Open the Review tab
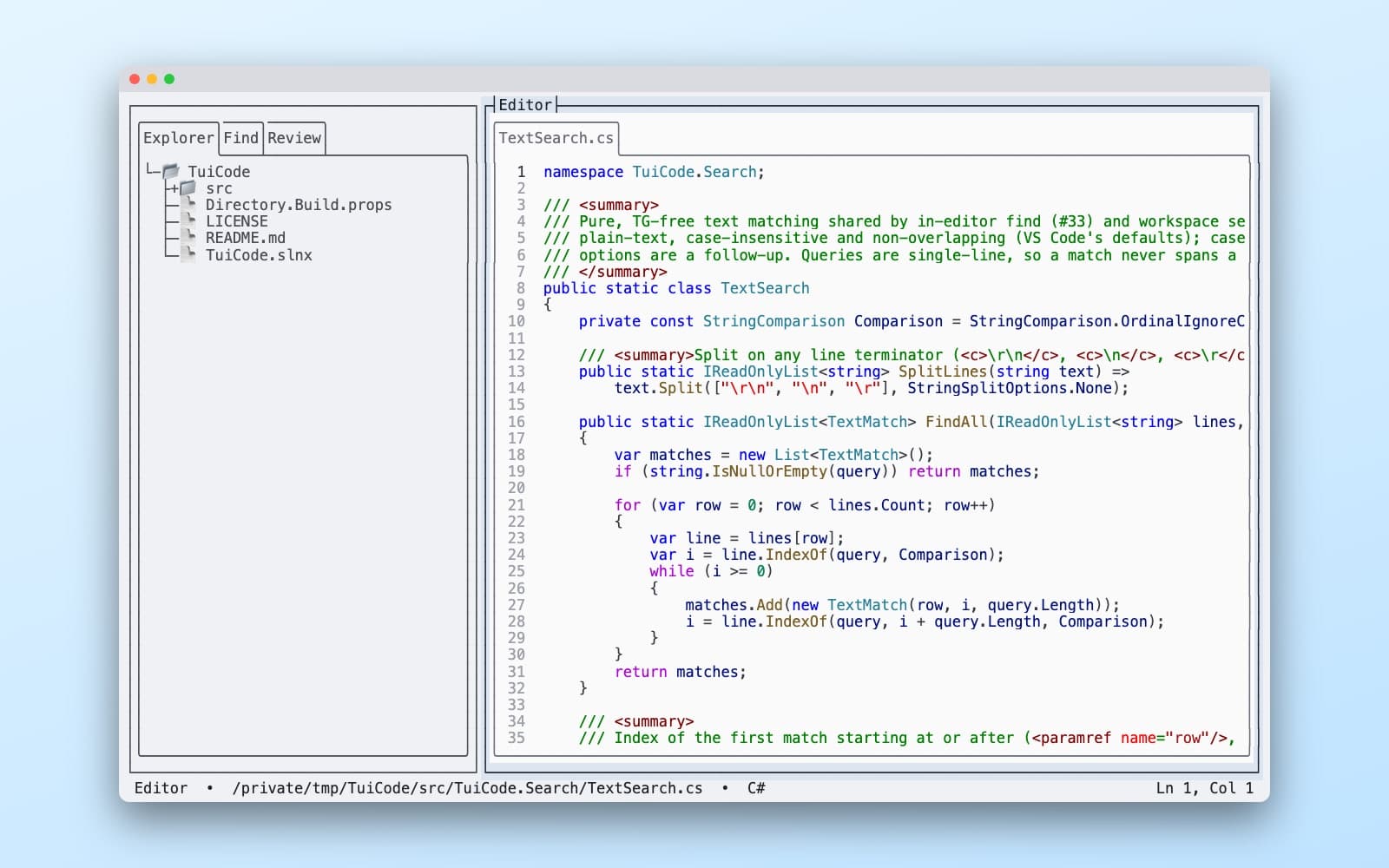 [x=294, y=138]
